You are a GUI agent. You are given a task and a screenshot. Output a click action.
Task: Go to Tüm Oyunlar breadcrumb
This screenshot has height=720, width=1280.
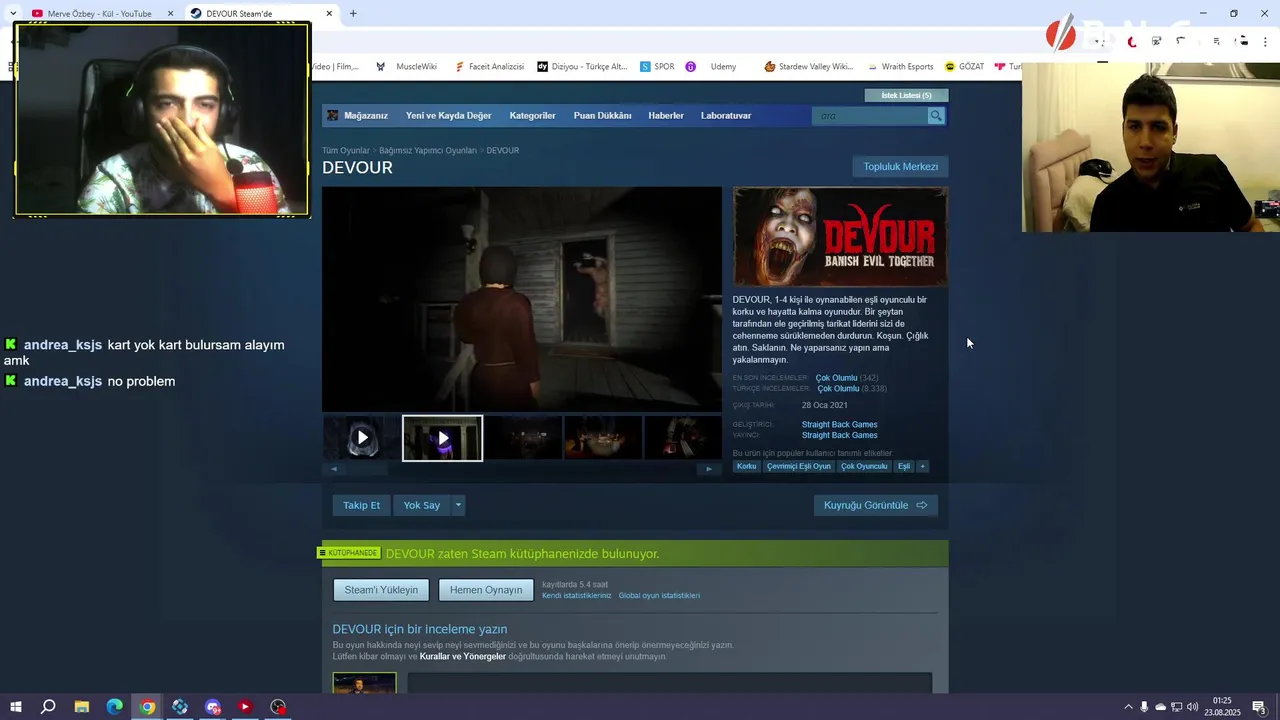pyautogui.click(x=346, y=150)
